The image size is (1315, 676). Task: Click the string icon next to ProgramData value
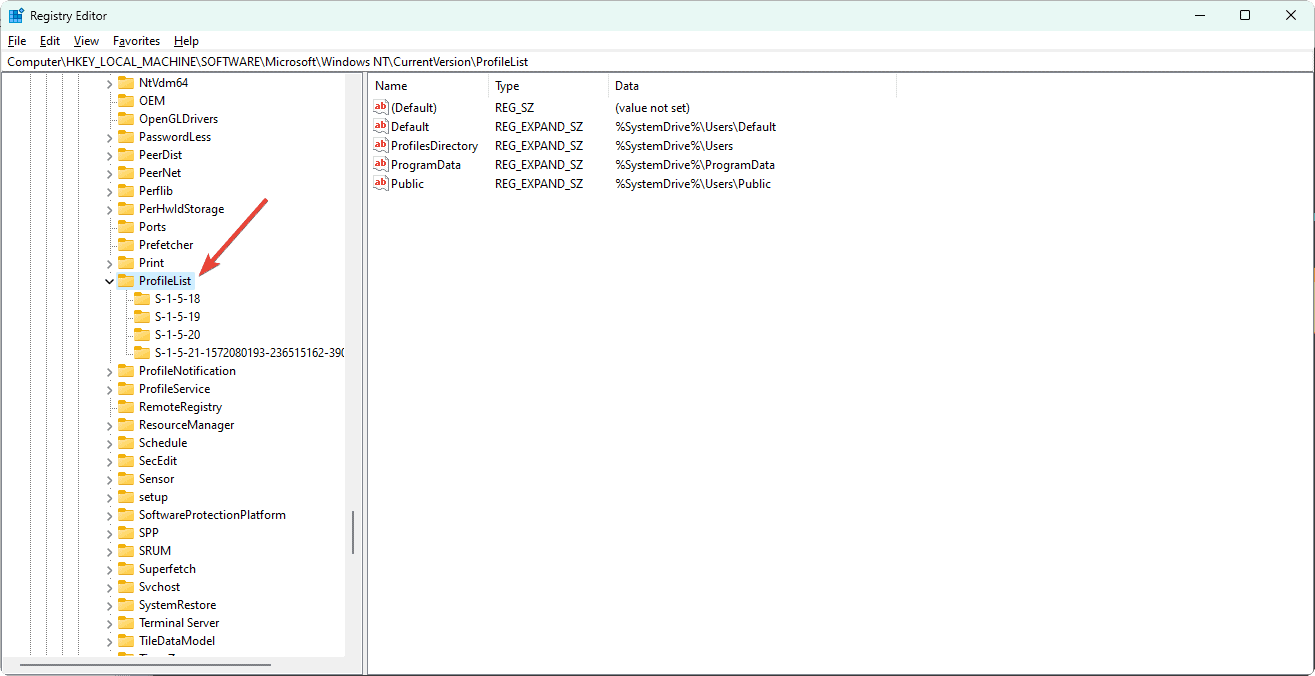point(380,165)
